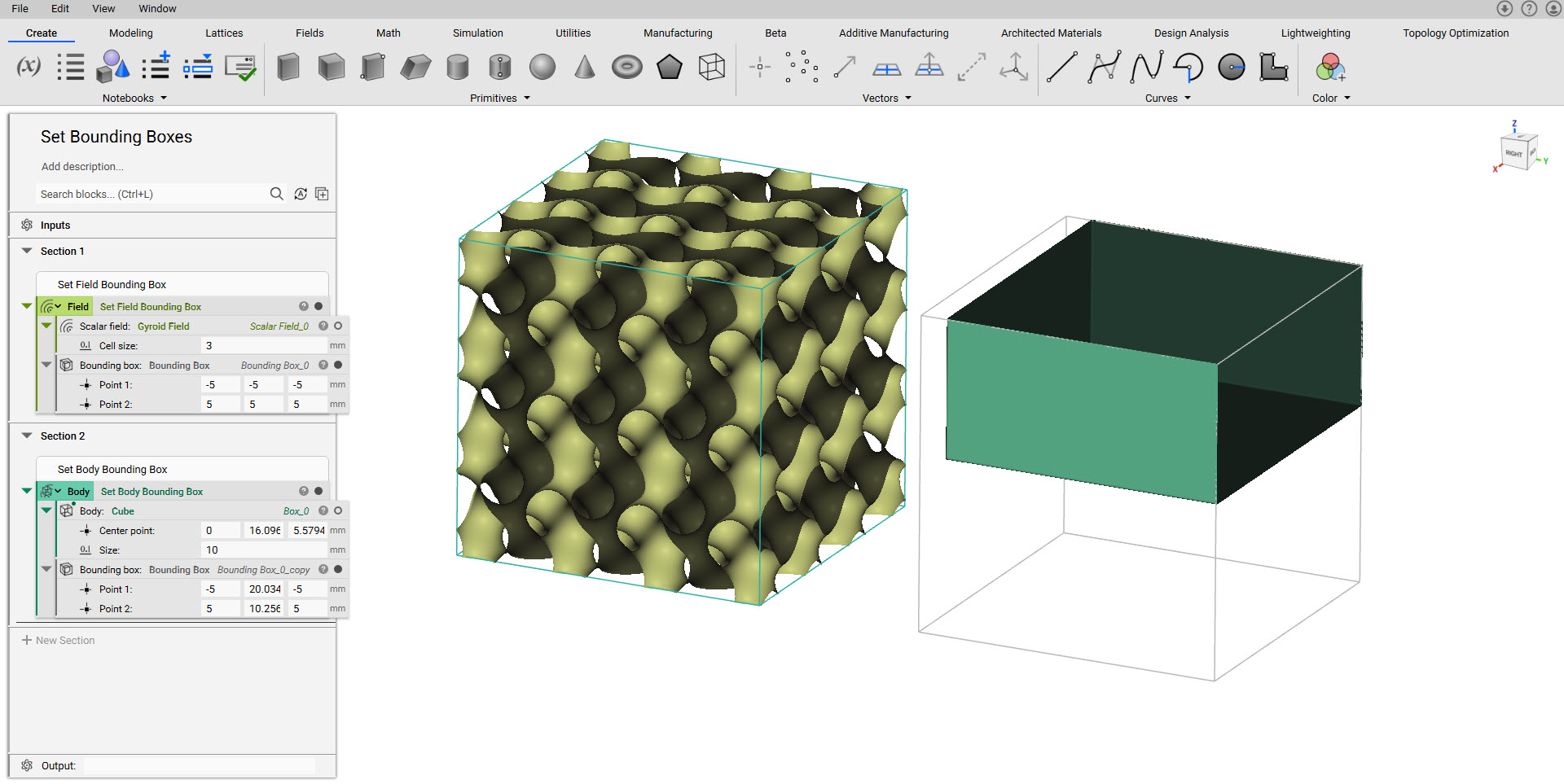Screen dimensions: 1564x784
Task: Select the straight Line curve icon
Action: tap(1061, 67)
